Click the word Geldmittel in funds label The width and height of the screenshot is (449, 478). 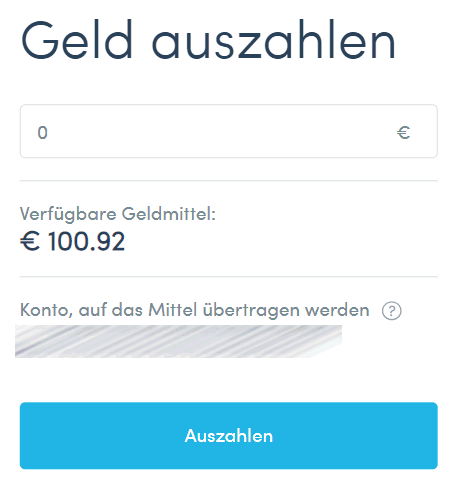point(168,213)
